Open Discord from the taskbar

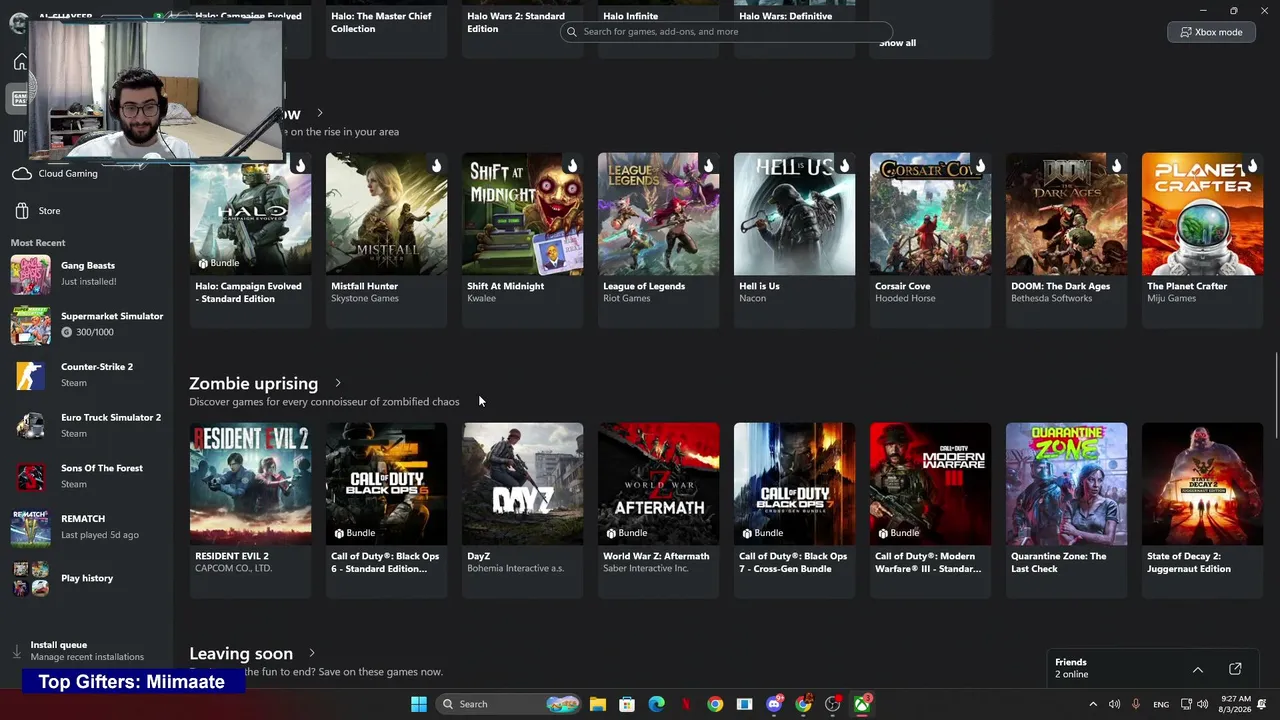click(x=774, y=704)
